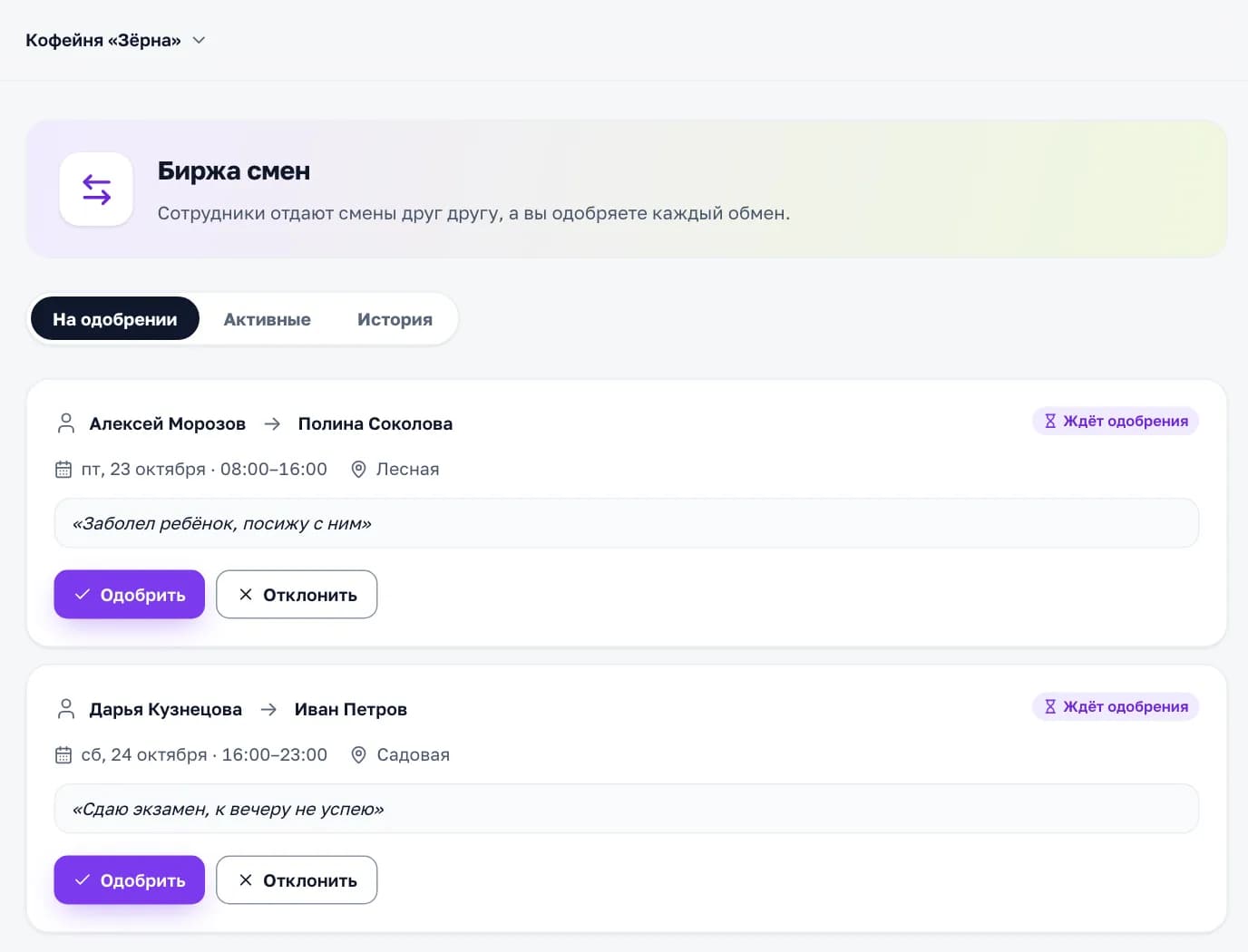The image size is (1248, 952).
Task: Click the name Иван Петров
Action: pos(351,709)
